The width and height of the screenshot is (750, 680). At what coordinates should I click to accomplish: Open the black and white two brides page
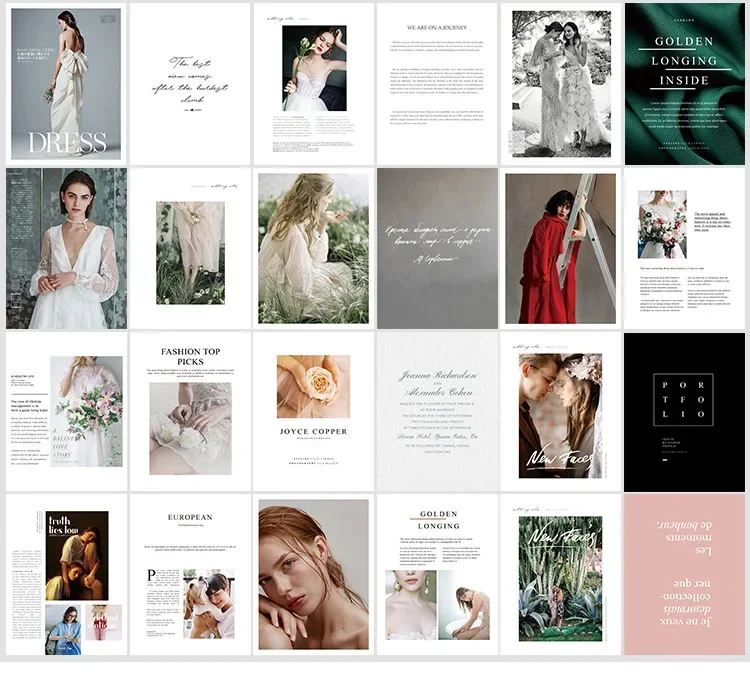[561, 84]
